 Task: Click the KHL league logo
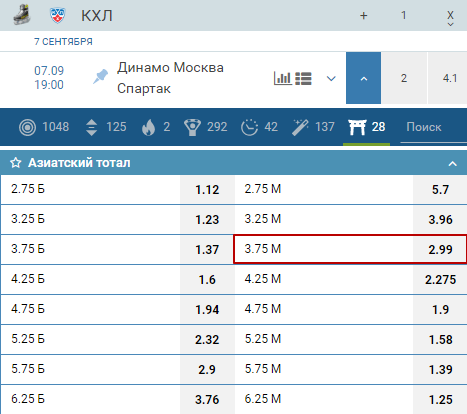click(58, 16)
